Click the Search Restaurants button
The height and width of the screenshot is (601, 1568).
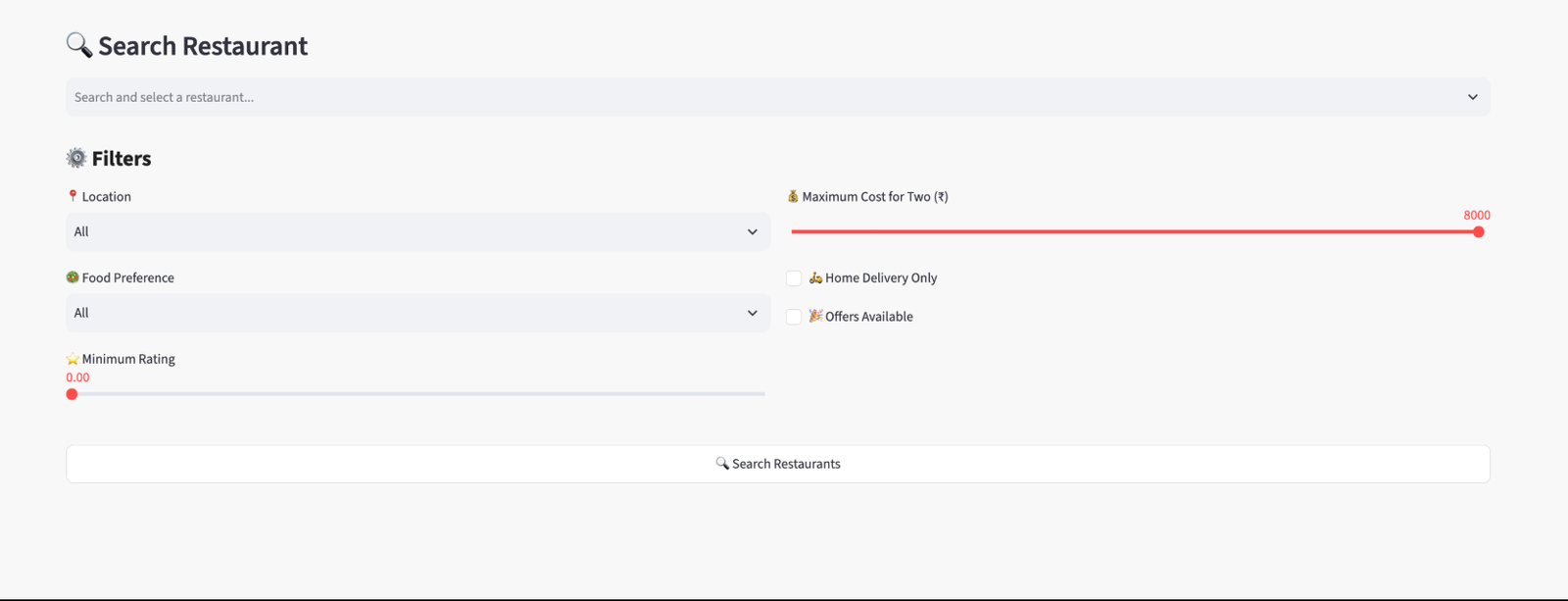tap(778, 464)
